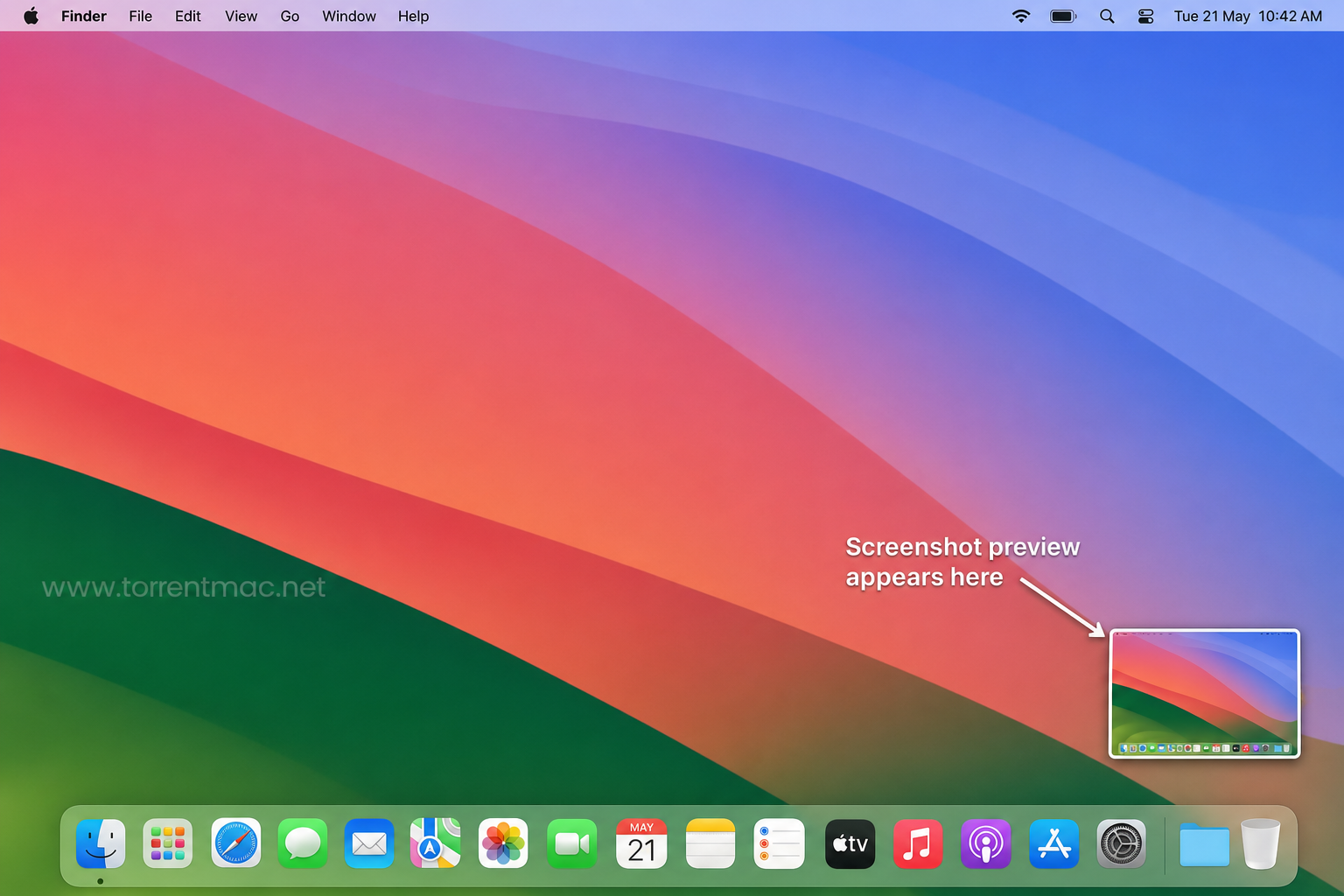This screenshot has height=896, width=1344.
Task: Open the Window menu
Action: click(x=349, y=16)
